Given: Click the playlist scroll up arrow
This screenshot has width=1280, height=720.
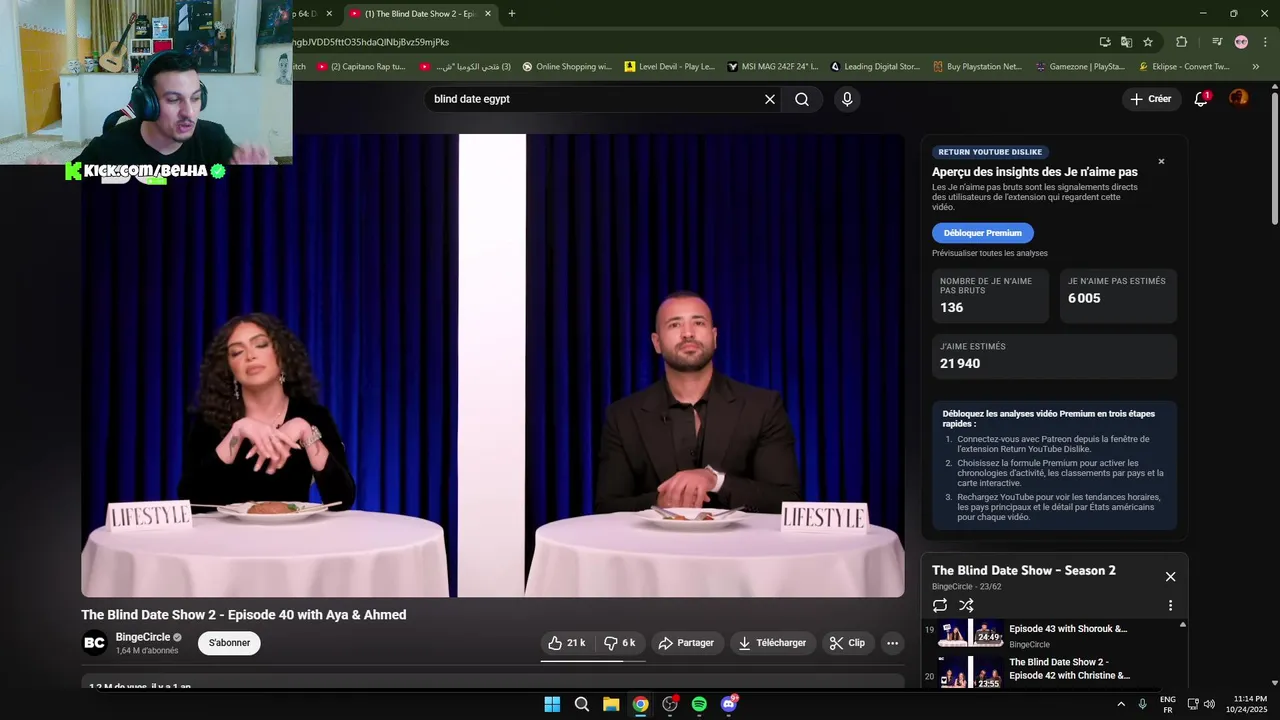Looking at the screenshot, I should [x=1182, y=625].
